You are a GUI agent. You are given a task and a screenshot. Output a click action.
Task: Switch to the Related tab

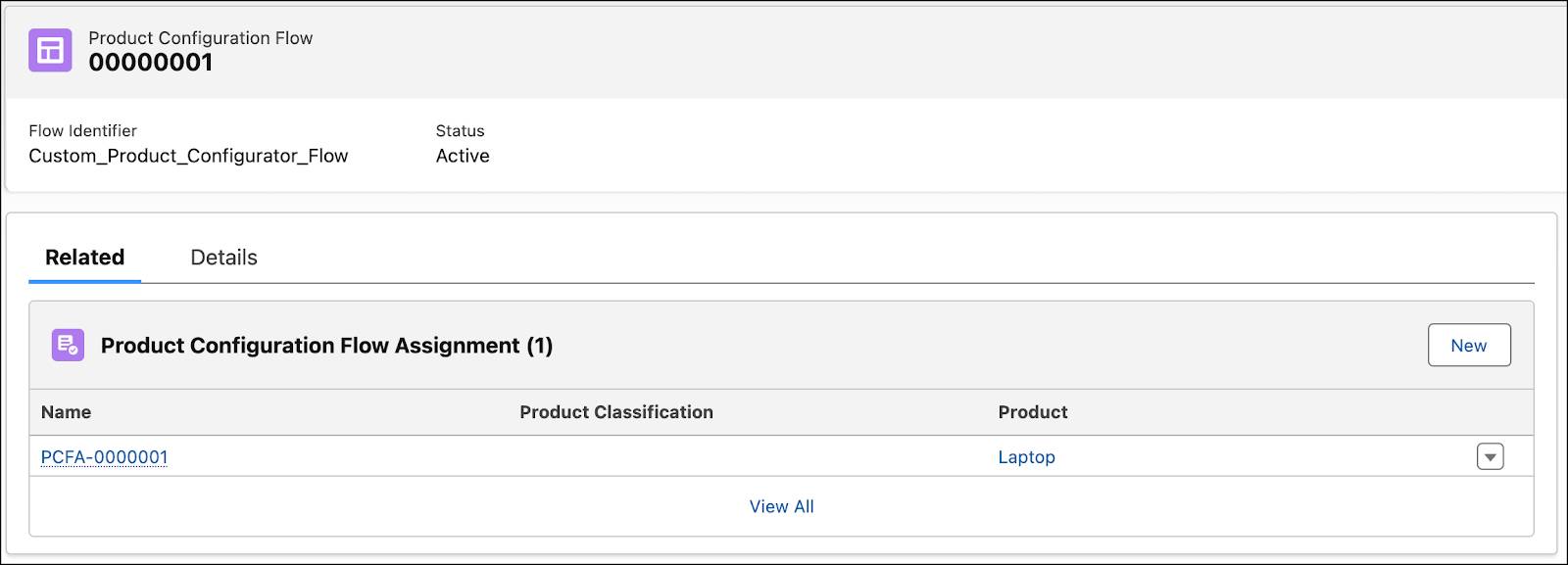85,258
